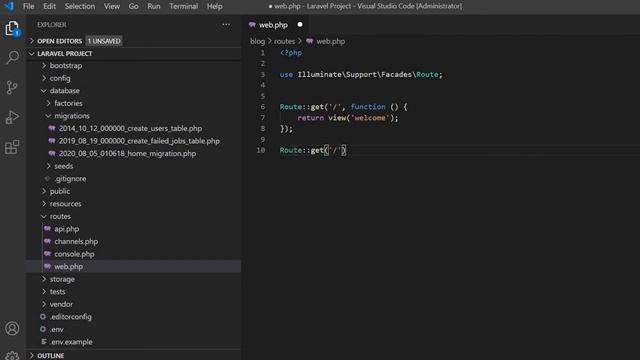Open the File menu
This screenshot has height=360, width=640.
click(x=29, y=6)
